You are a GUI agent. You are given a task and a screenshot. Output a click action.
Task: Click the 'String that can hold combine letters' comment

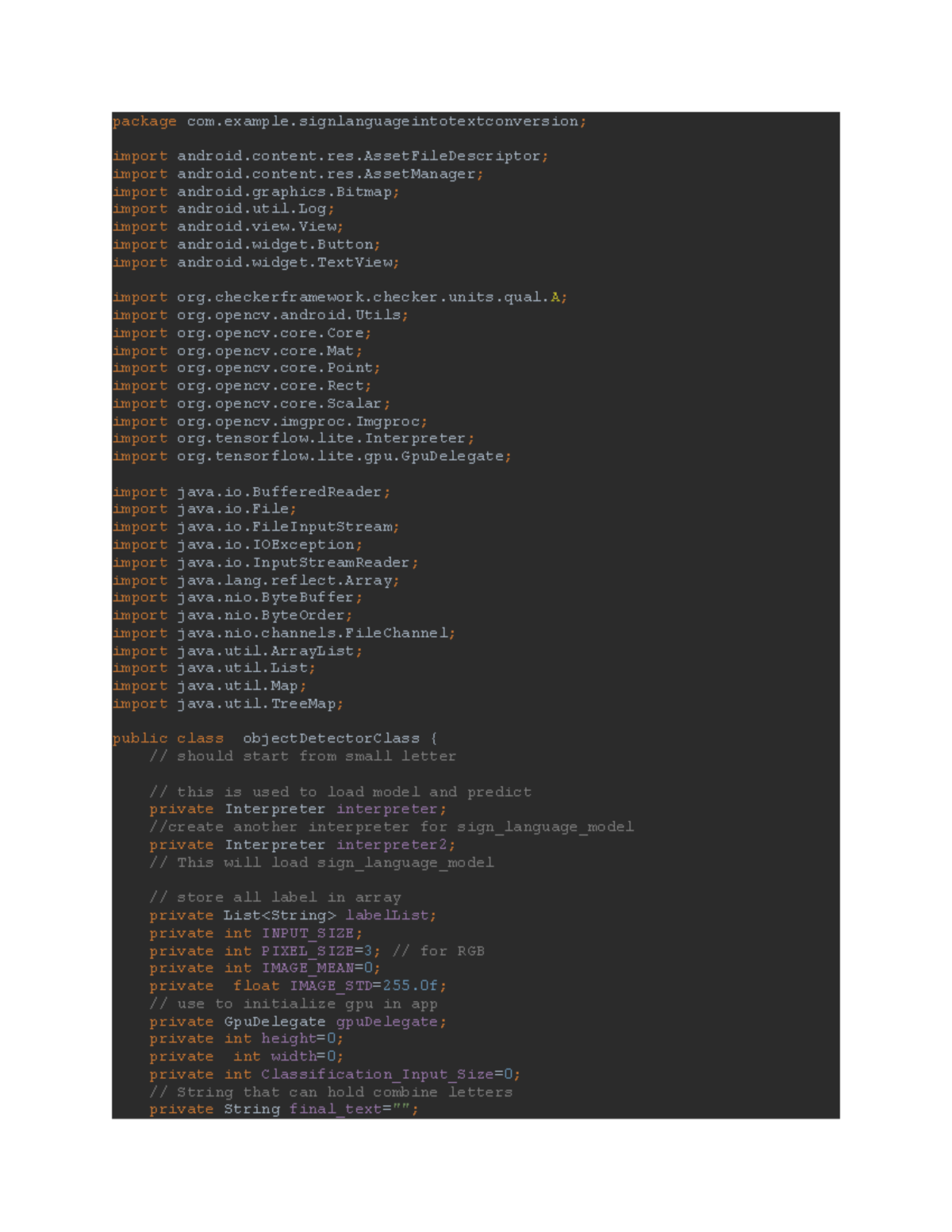(330, 1092)
